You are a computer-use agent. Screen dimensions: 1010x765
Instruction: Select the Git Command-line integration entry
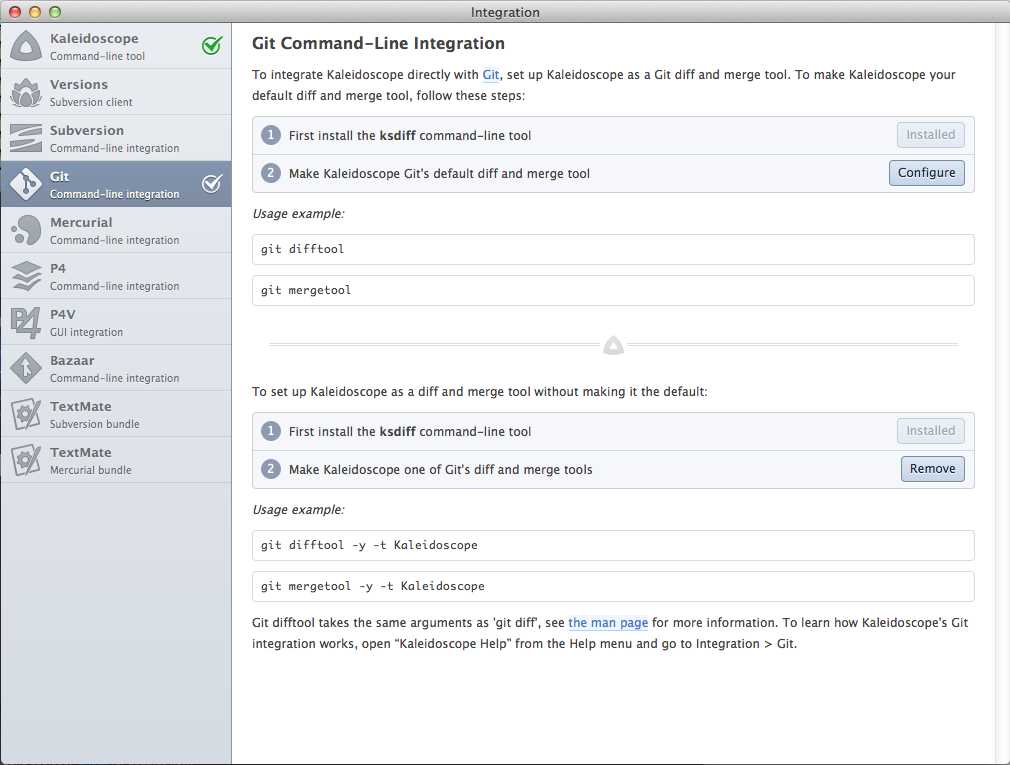[116, 184]
